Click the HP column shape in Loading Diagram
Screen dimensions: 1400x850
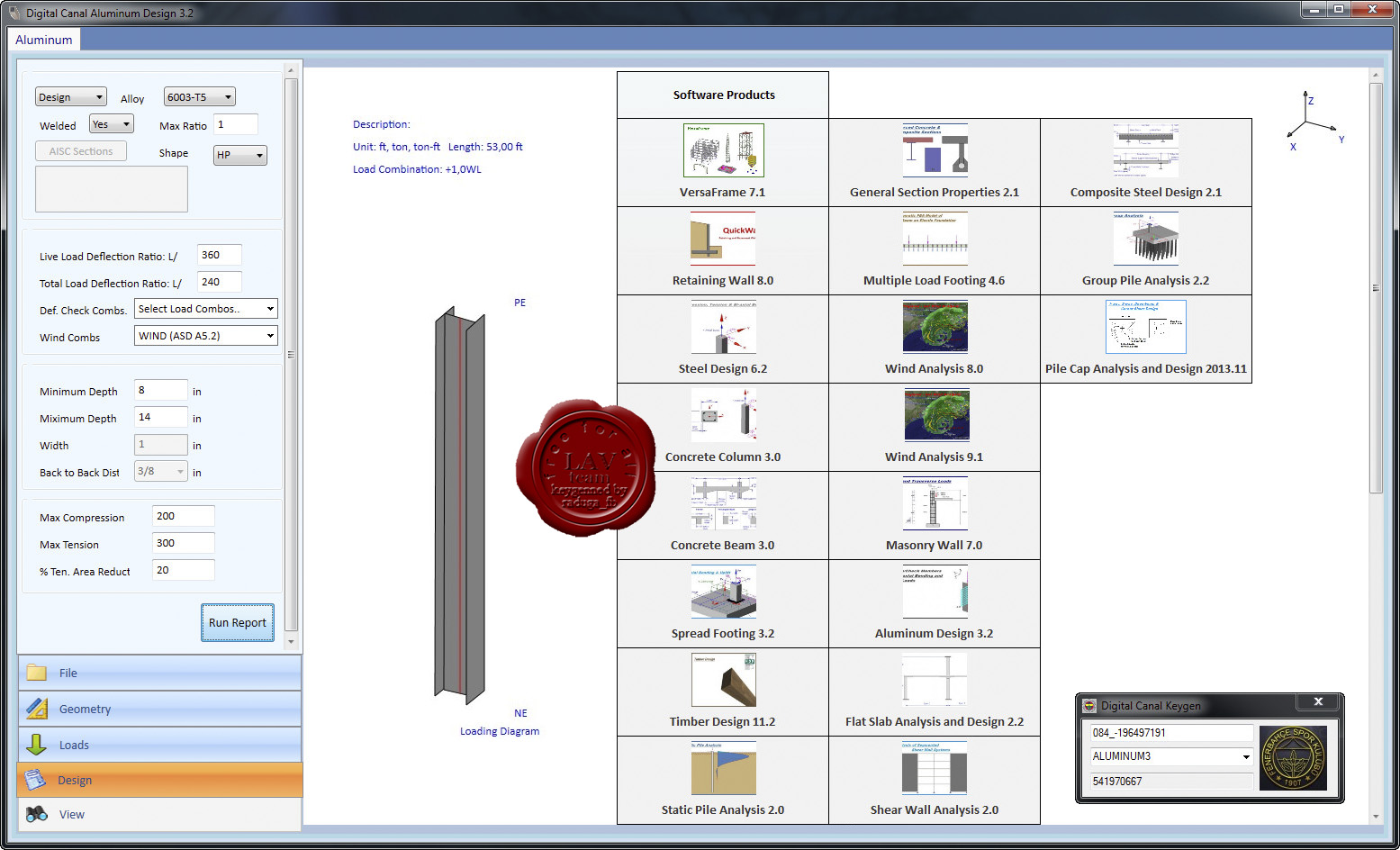[460, 505]
